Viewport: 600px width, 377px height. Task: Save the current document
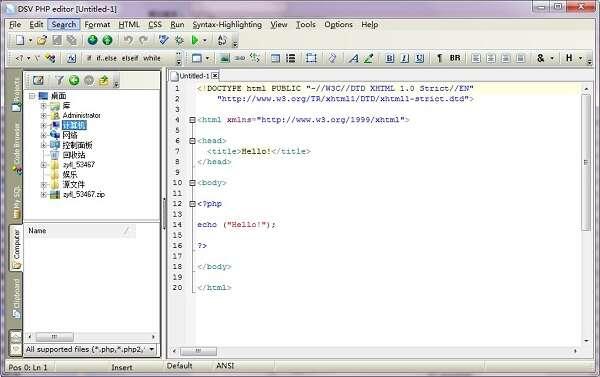pyautogui.click(x=57, y=40)
